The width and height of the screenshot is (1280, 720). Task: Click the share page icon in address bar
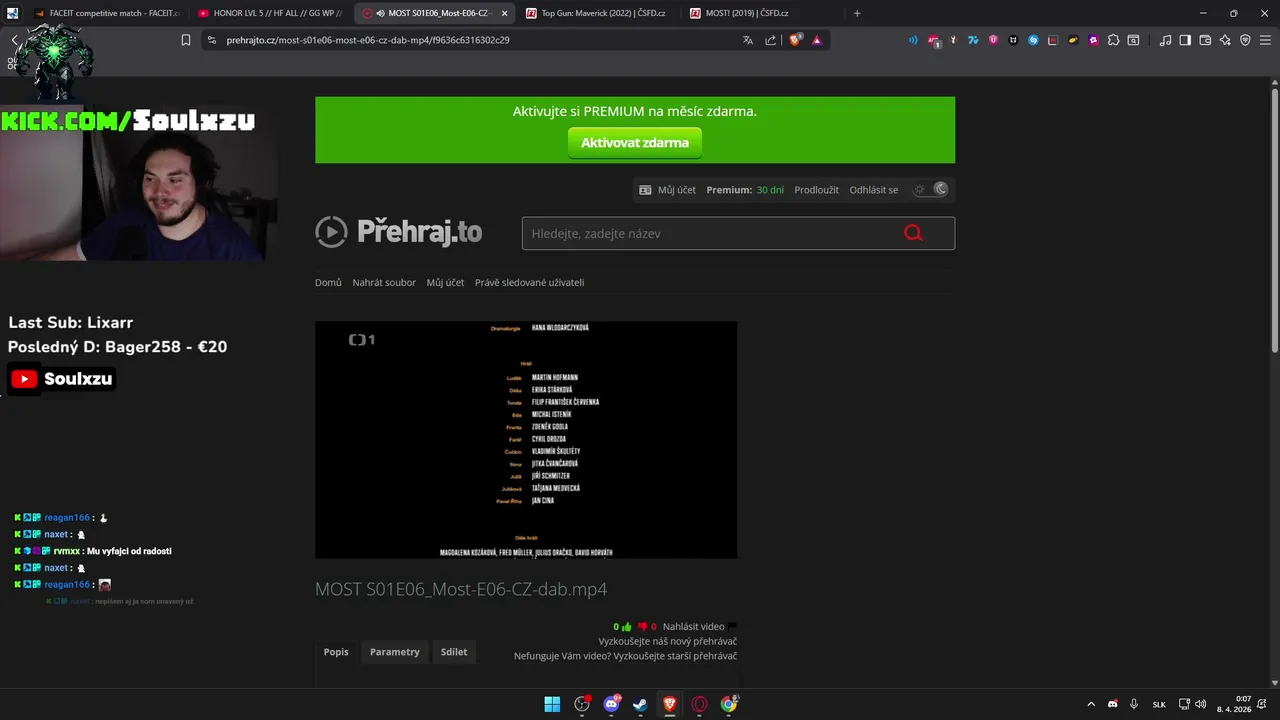[x=771, y=40]
